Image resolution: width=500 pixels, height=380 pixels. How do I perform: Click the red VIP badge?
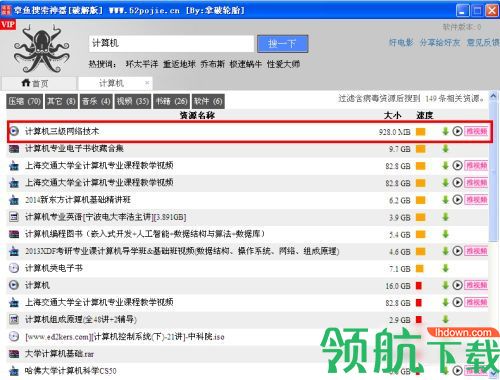pyautogui.click(x=8, y=25)
